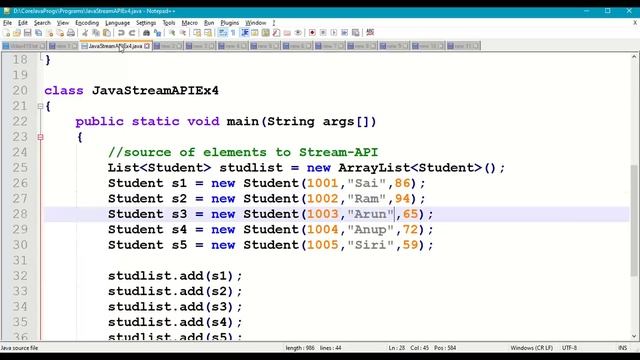Collapse main method fold marker line 23
Screen dimensions: 640x360
point(40,137)
